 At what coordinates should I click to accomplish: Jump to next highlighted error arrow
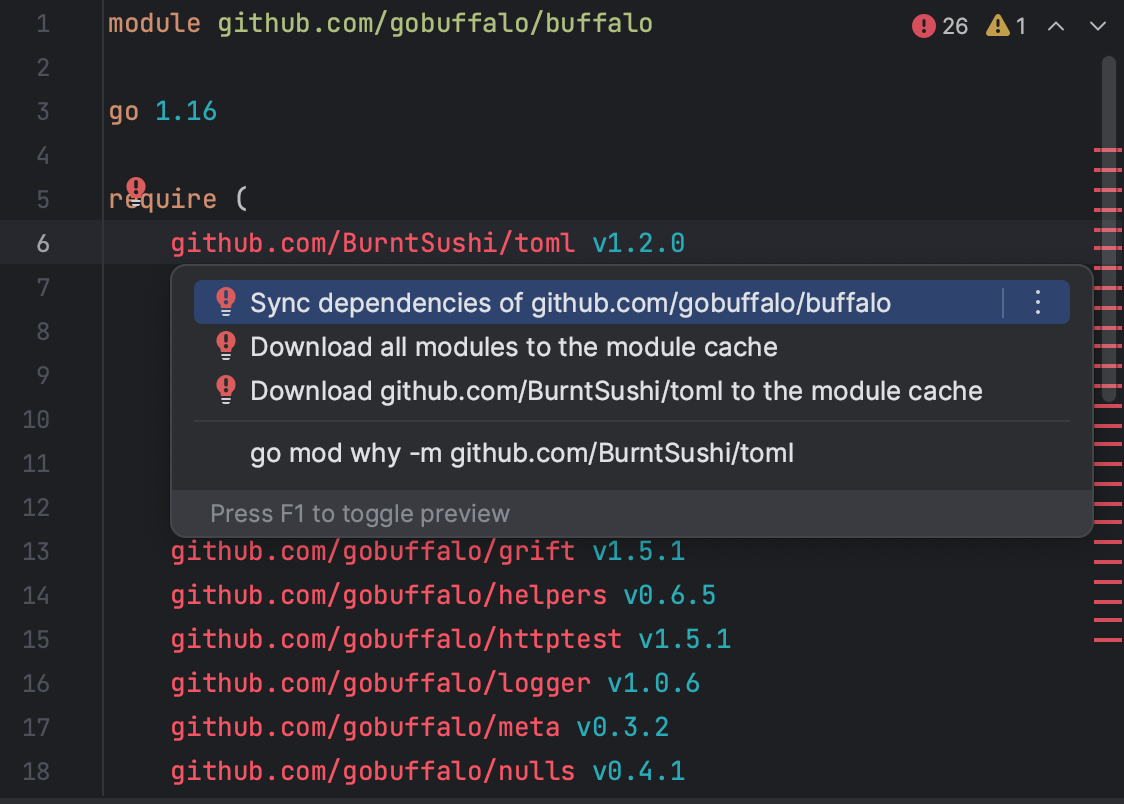point(1097,26)
